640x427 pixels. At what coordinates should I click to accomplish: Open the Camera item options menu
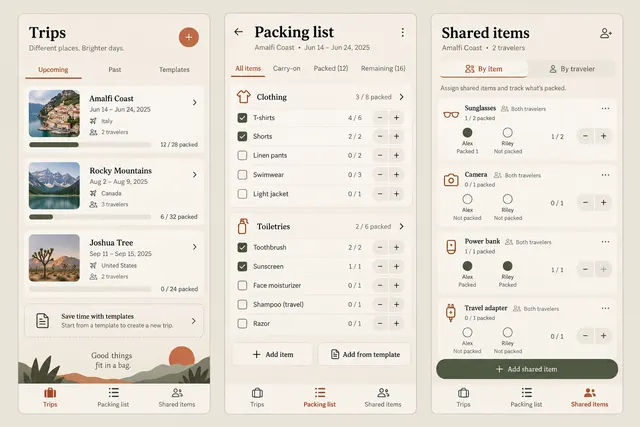pyautogui.click(x=605, y=175)
